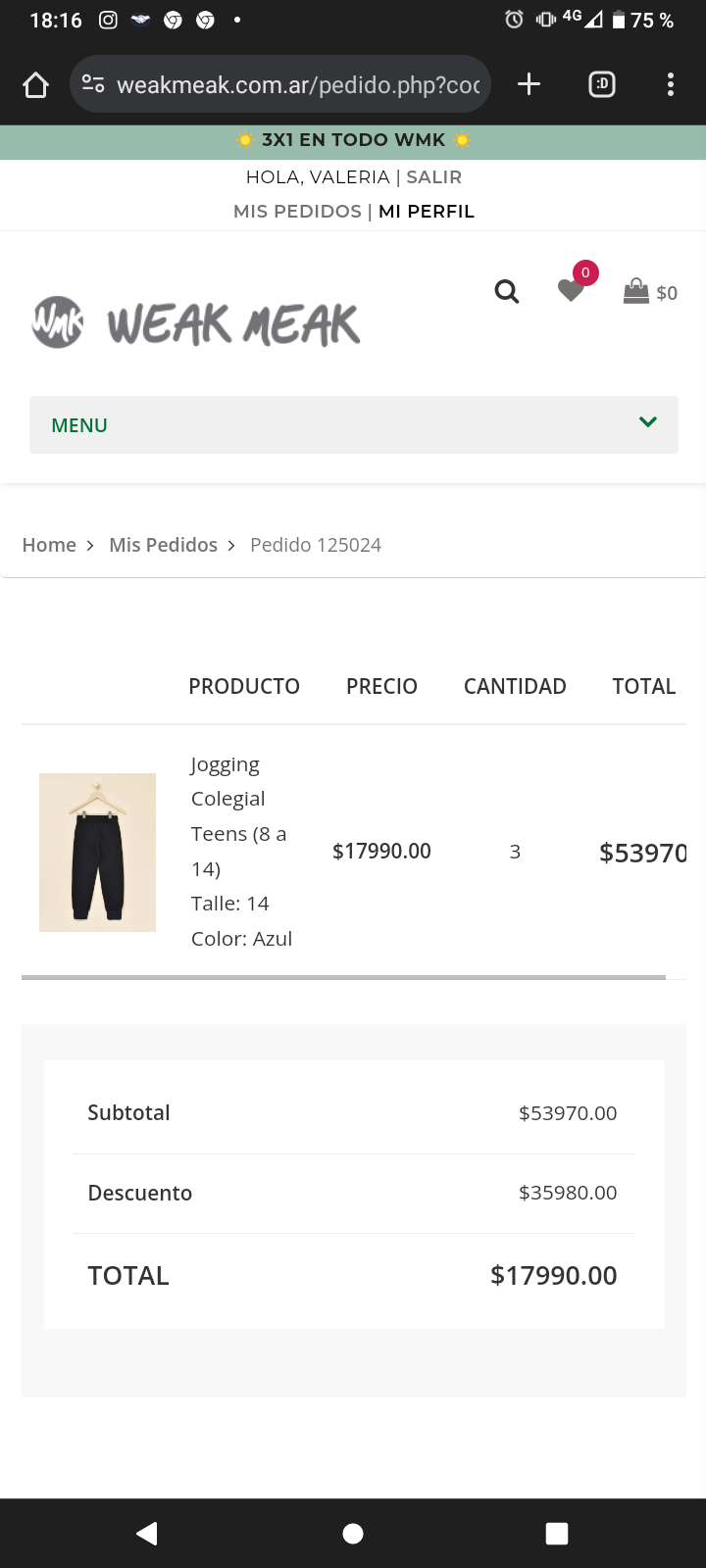
Task: Click the green chevron on the MENU bar
Action: click(x=647, y=422)
